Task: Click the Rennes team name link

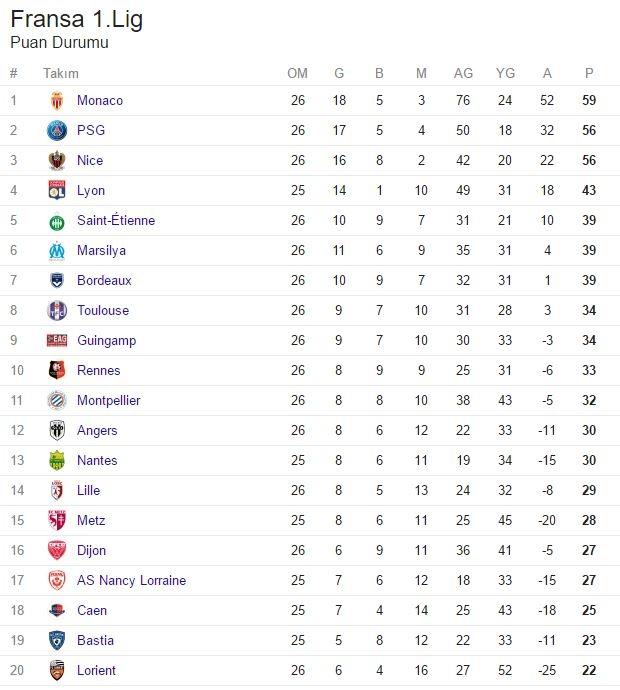Action: 99,371
